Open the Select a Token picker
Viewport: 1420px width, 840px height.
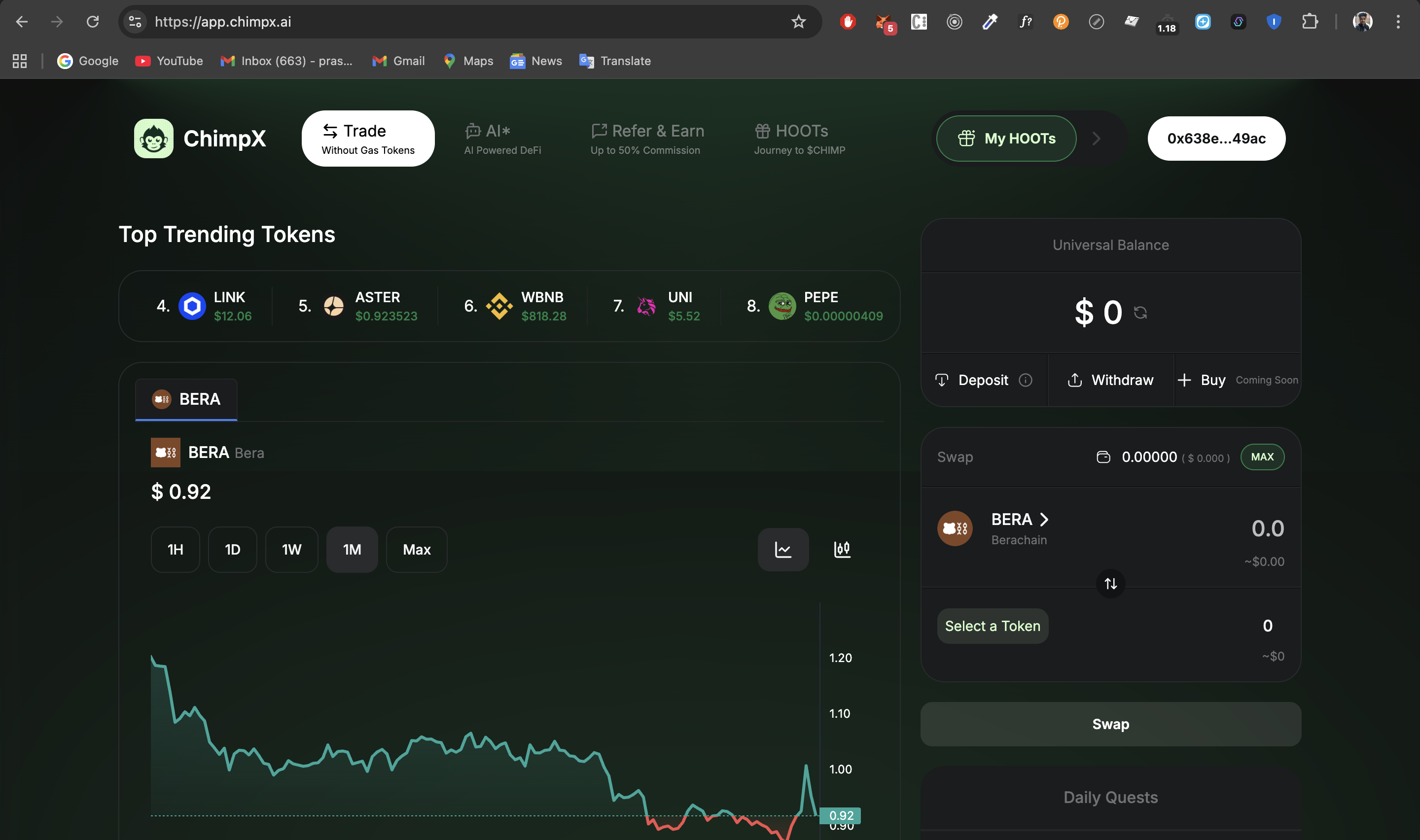pos(992,626)
